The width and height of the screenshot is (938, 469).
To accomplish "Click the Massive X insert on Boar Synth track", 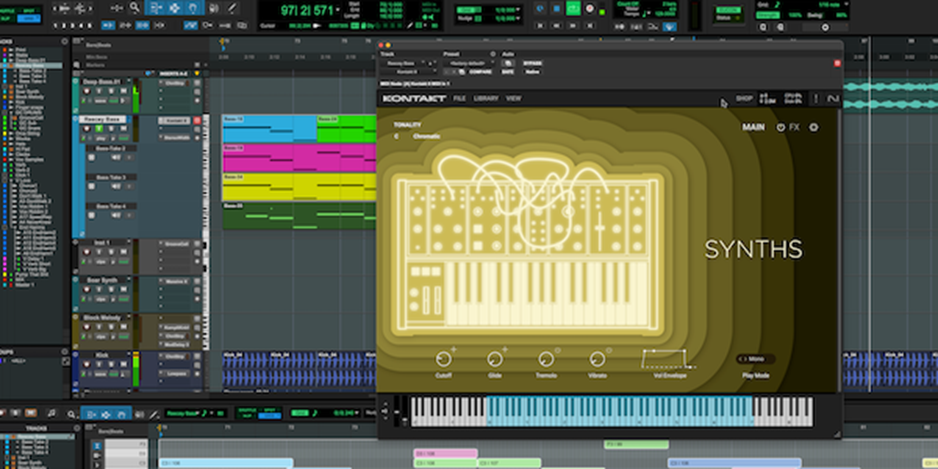I will click(x=175, y=281).
